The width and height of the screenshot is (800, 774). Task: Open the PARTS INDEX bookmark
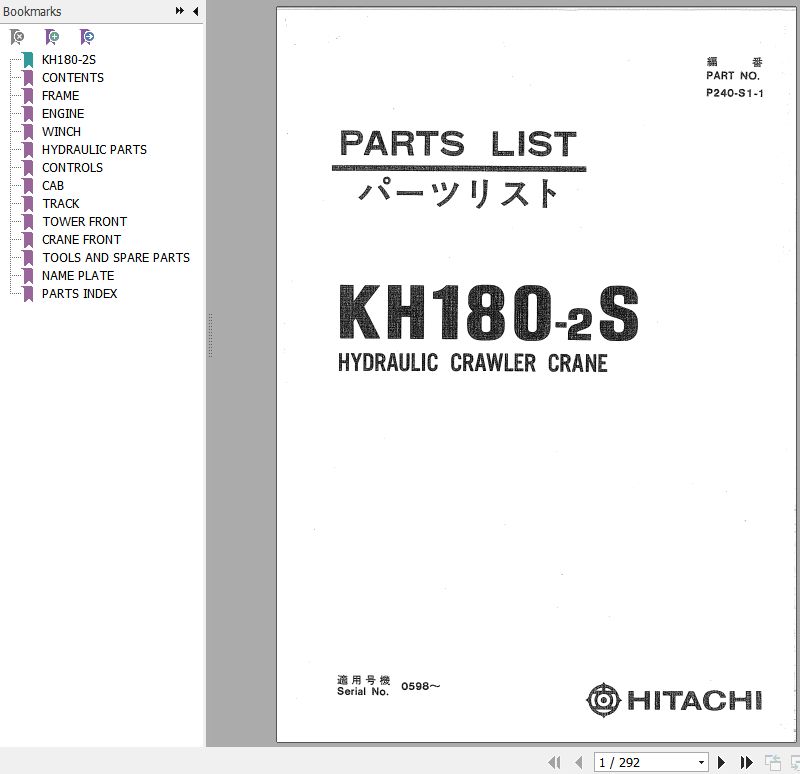click(x=79, y=293)
